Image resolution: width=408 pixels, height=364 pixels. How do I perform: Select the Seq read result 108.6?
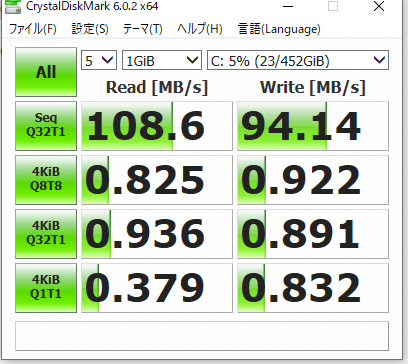pos(157,126)
